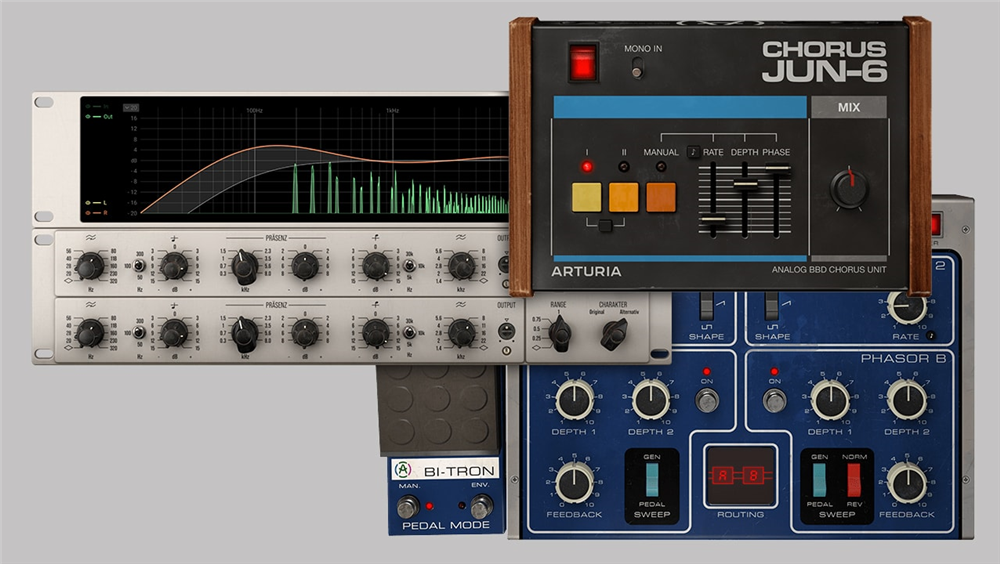
Task: Click upper channel Präsenz dB knob
Action: (305, 266)
